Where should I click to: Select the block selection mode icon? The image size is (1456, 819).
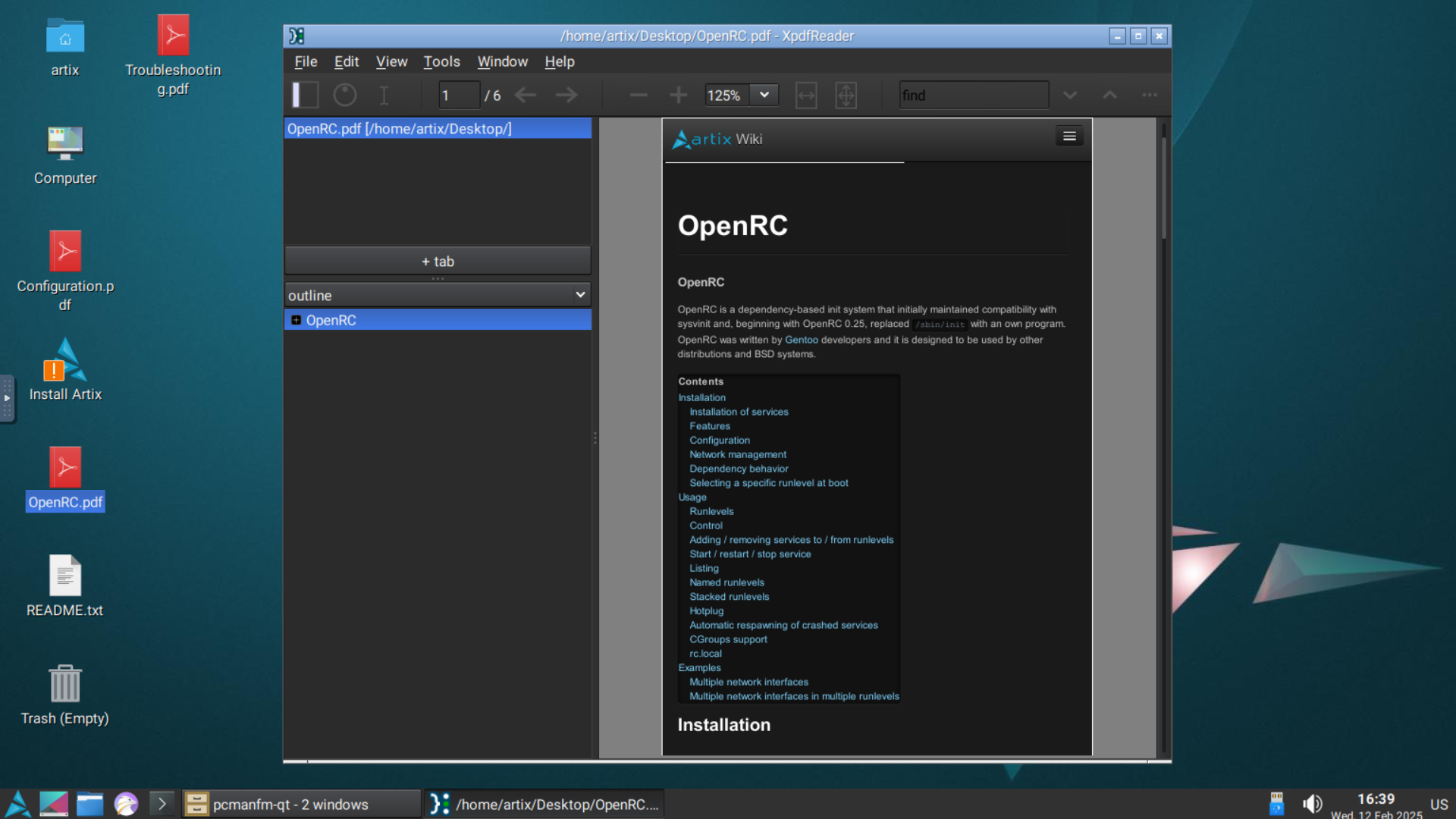pyautogui.click(x=345, y=95)
